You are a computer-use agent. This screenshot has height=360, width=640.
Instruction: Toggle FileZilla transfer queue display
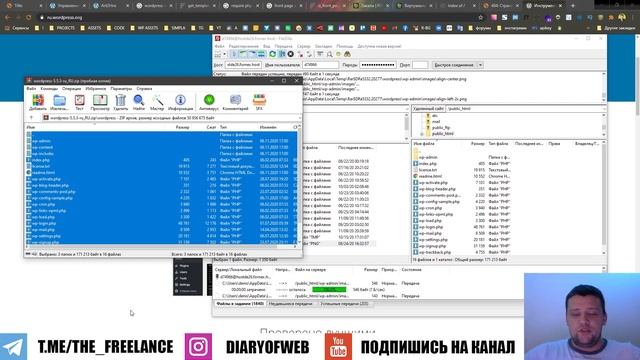(x=262, y=54)
